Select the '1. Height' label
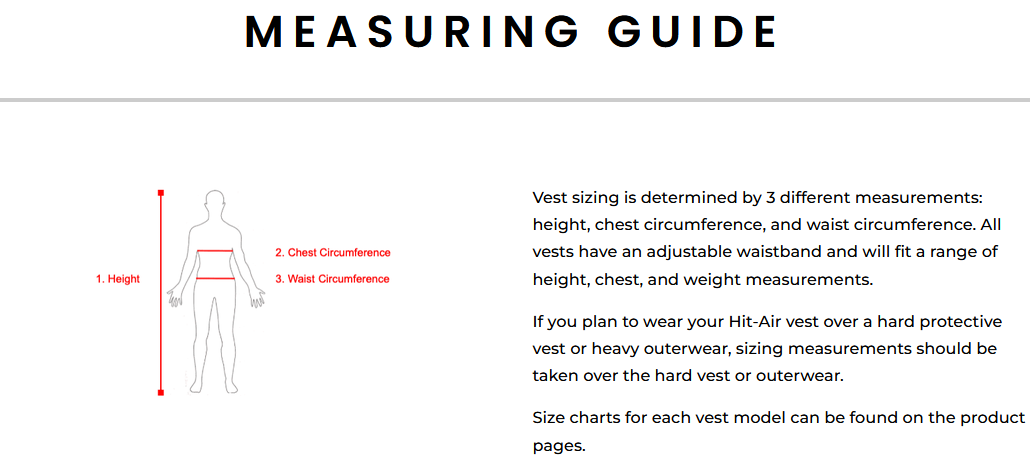The width and height of the screenshot is (1030, 473). [x=118, y=279]
